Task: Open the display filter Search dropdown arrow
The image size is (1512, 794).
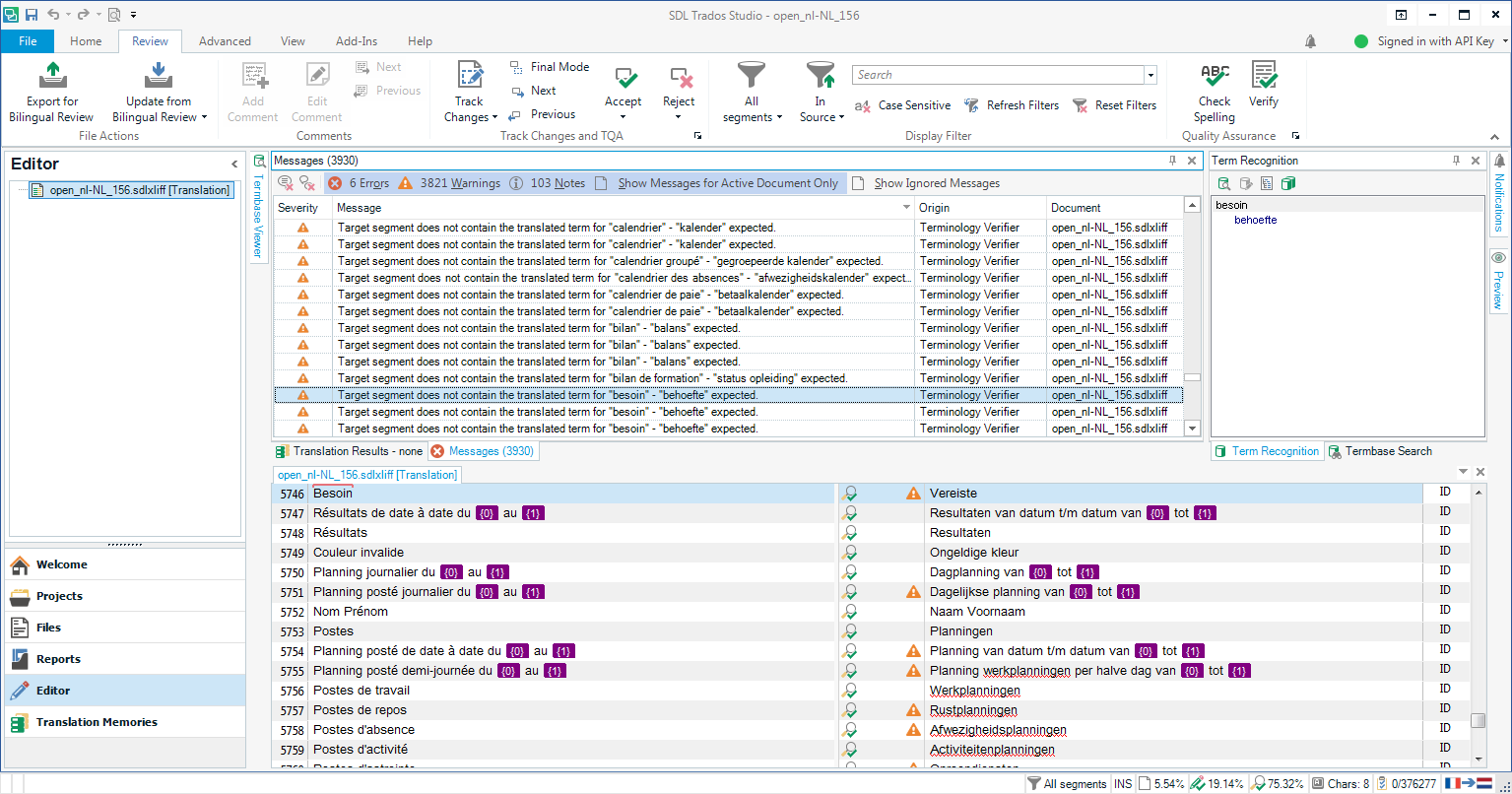Action: pos(1150,75)
